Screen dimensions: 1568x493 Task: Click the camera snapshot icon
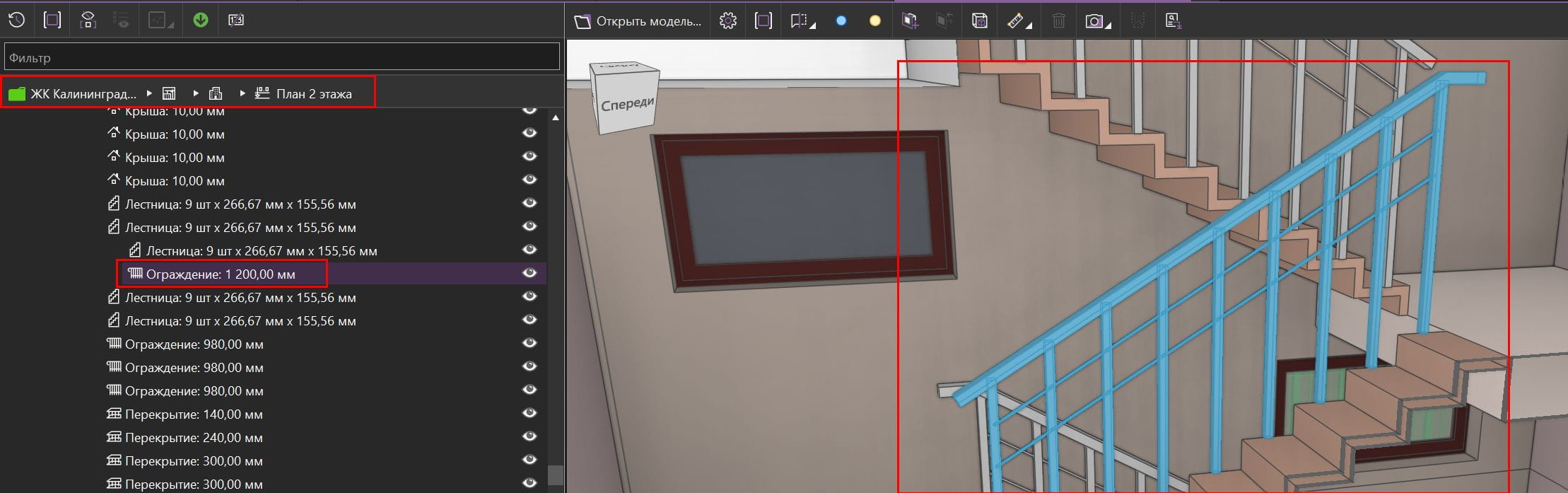click(1094, 21)
